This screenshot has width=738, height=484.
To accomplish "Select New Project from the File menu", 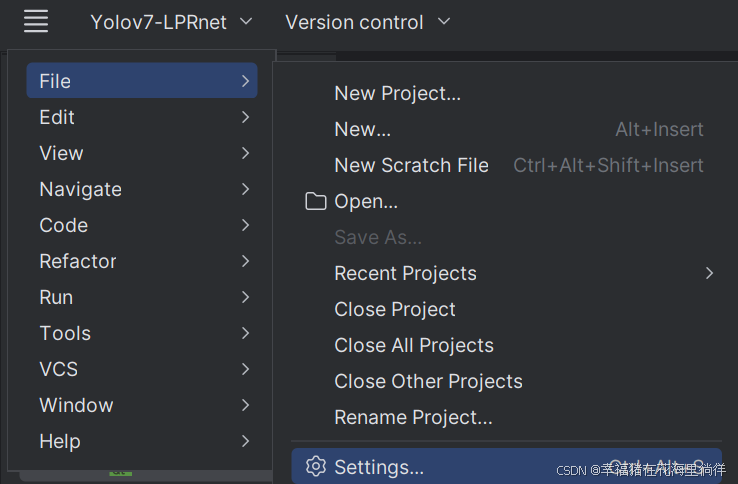I will pos(397,93).
